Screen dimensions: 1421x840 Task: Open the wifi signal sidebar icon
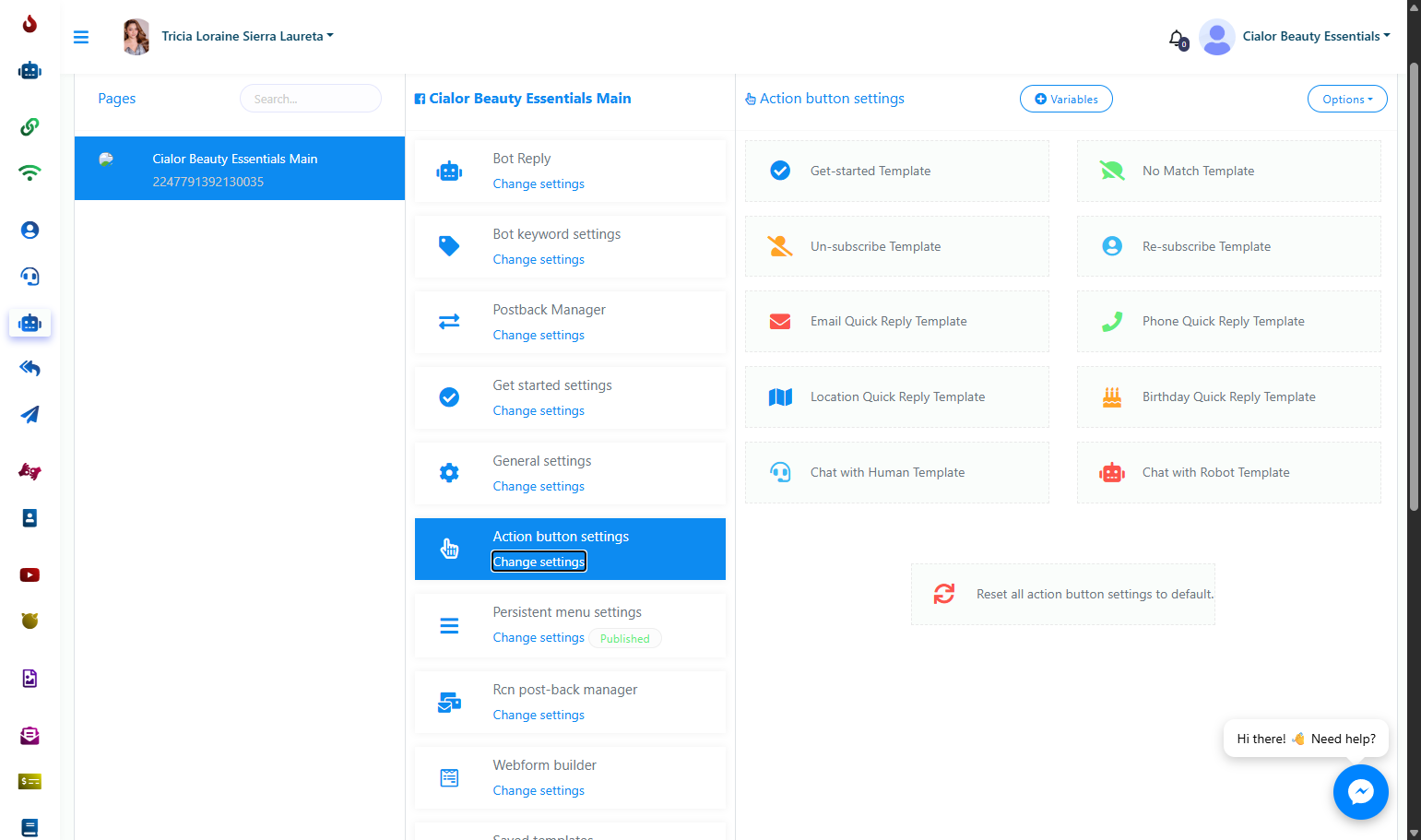(x=30, y=172)
